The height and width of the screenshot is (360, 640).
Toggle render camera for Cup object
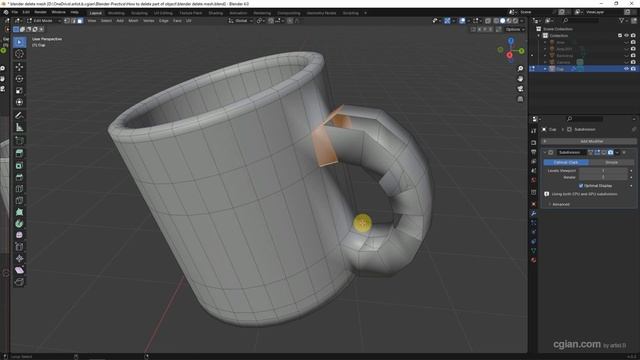click(633, 69)
